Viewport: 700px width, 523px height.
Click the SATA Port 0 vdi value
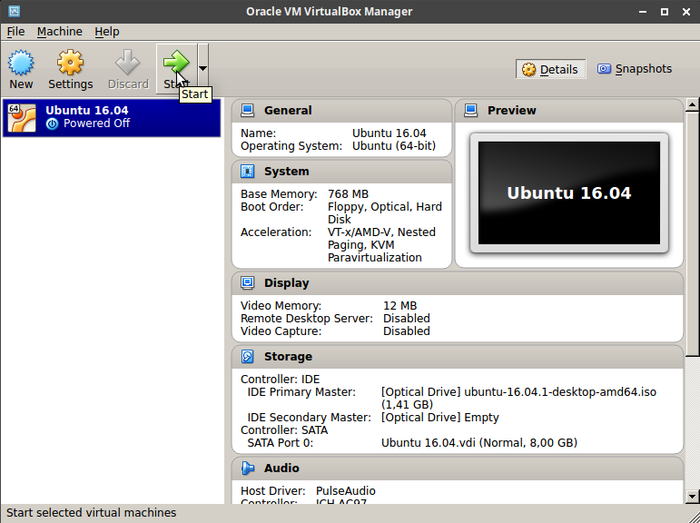point(479,443)
